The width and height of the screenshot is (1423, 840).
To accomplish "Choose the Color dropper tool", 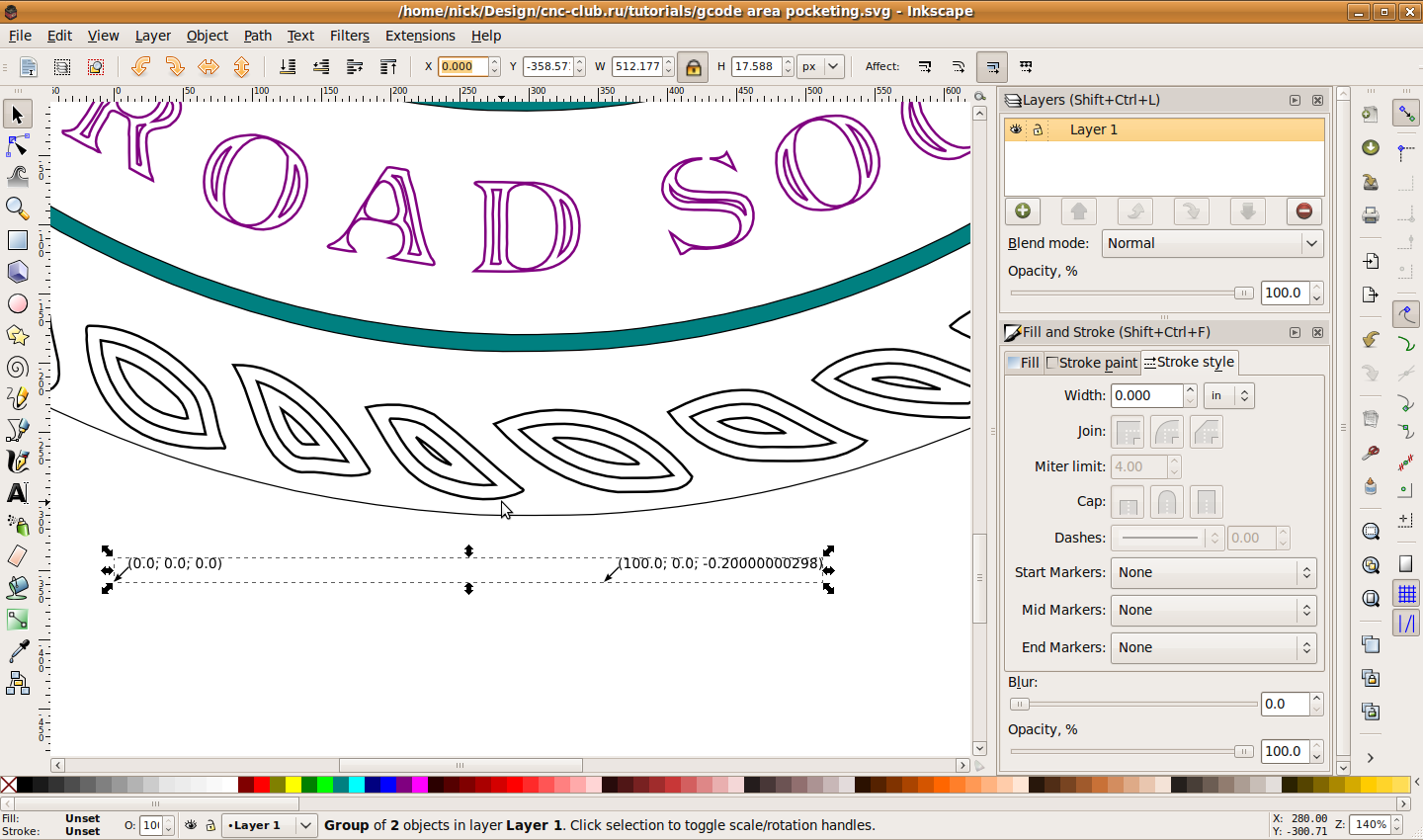I will click(x=18, y=650).
